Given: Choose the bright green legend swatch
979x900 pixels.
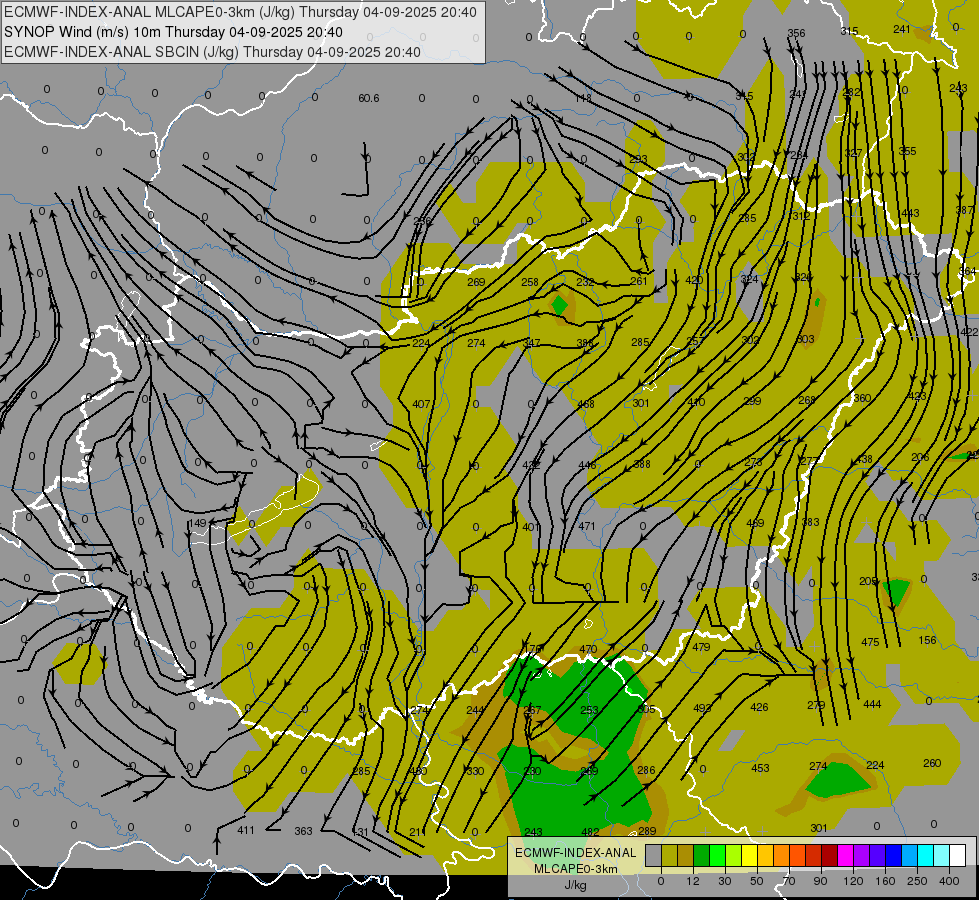Looking at the screenshot, I should (717, 855).
